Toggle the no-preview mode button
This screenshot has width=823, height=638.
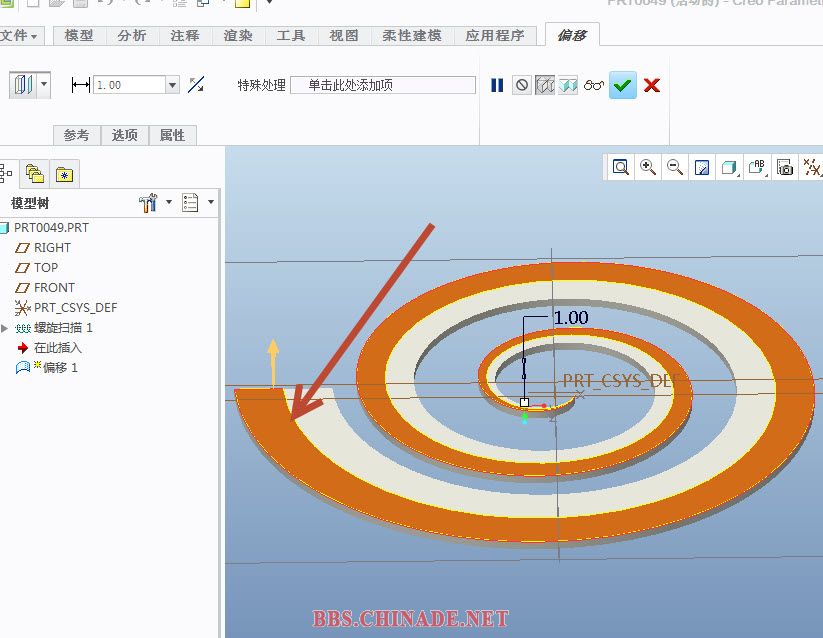tap(521, 86)
